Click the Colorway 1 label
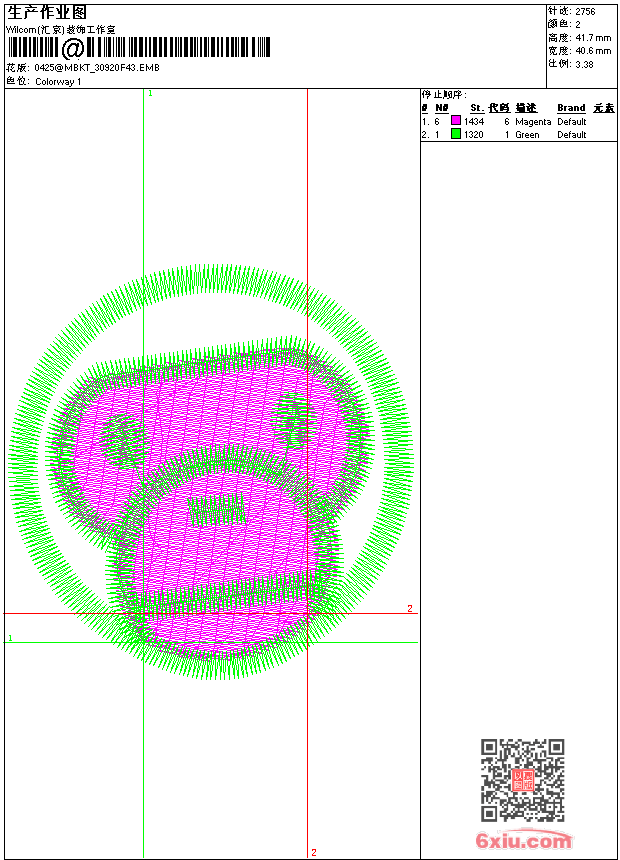 click(x=58, y=81)
